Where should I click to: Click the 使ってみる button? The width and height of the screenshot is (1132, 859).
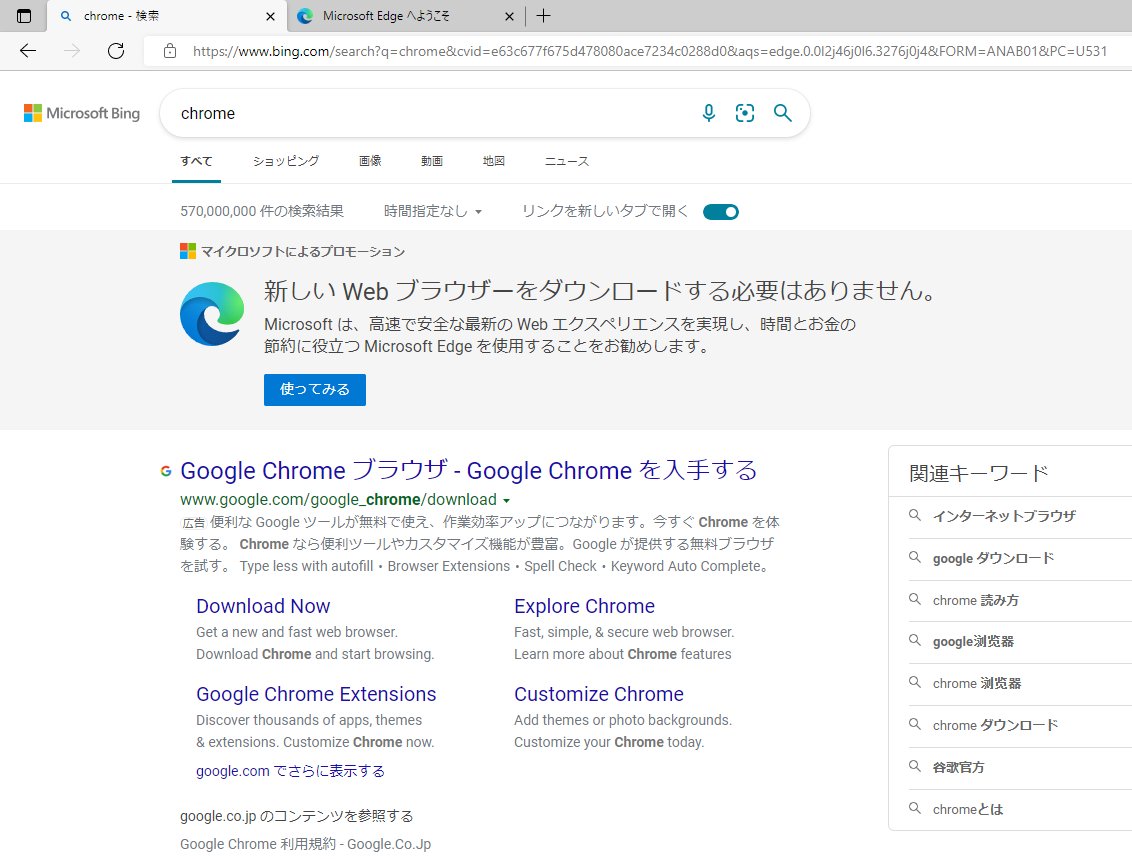tap(315, 390)
